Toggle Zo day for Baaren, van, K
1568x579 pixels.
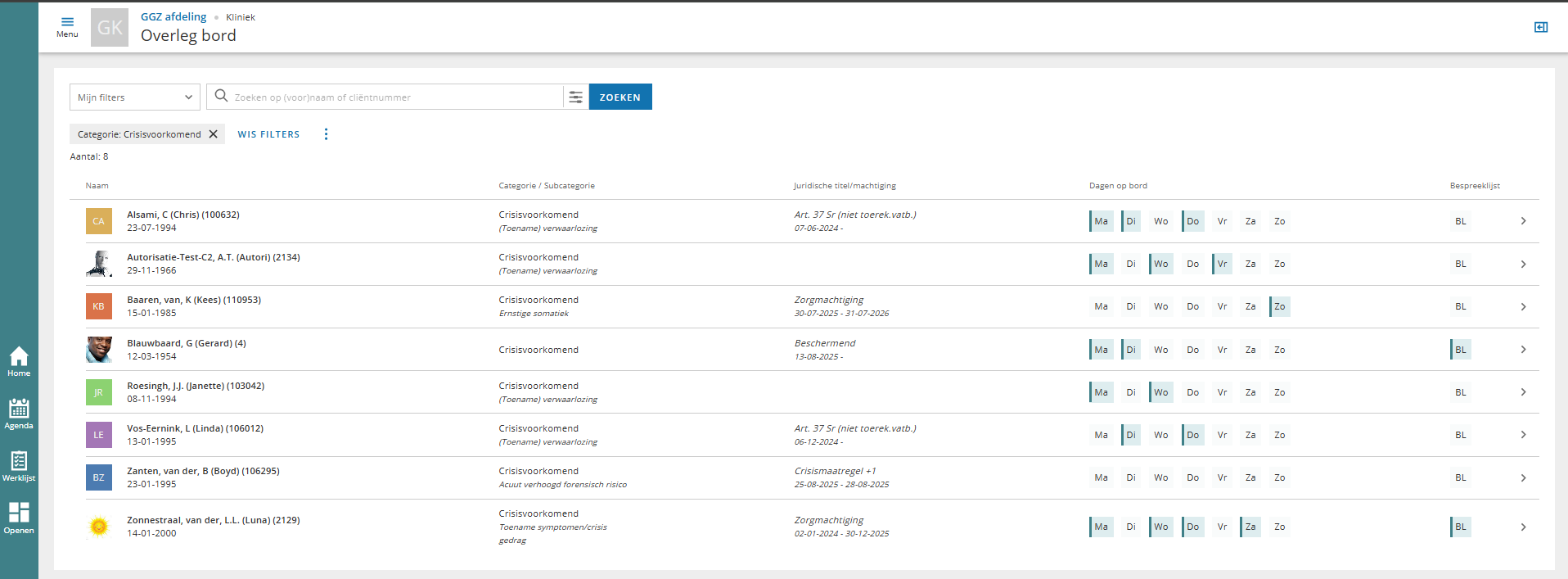[1279, 307]
